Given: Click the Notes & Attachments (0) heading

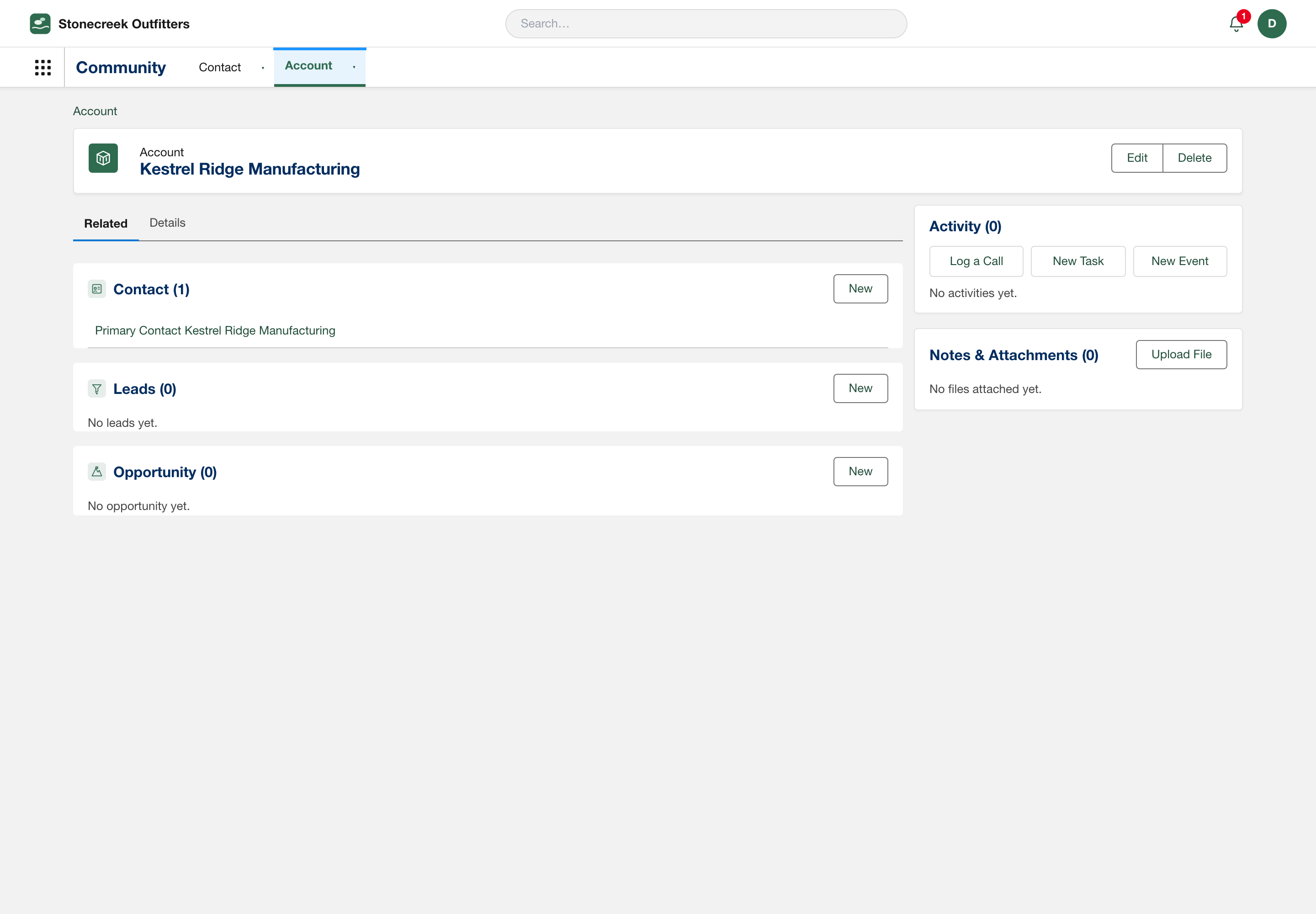Looking at the screenshot, I should [1014, 355].
